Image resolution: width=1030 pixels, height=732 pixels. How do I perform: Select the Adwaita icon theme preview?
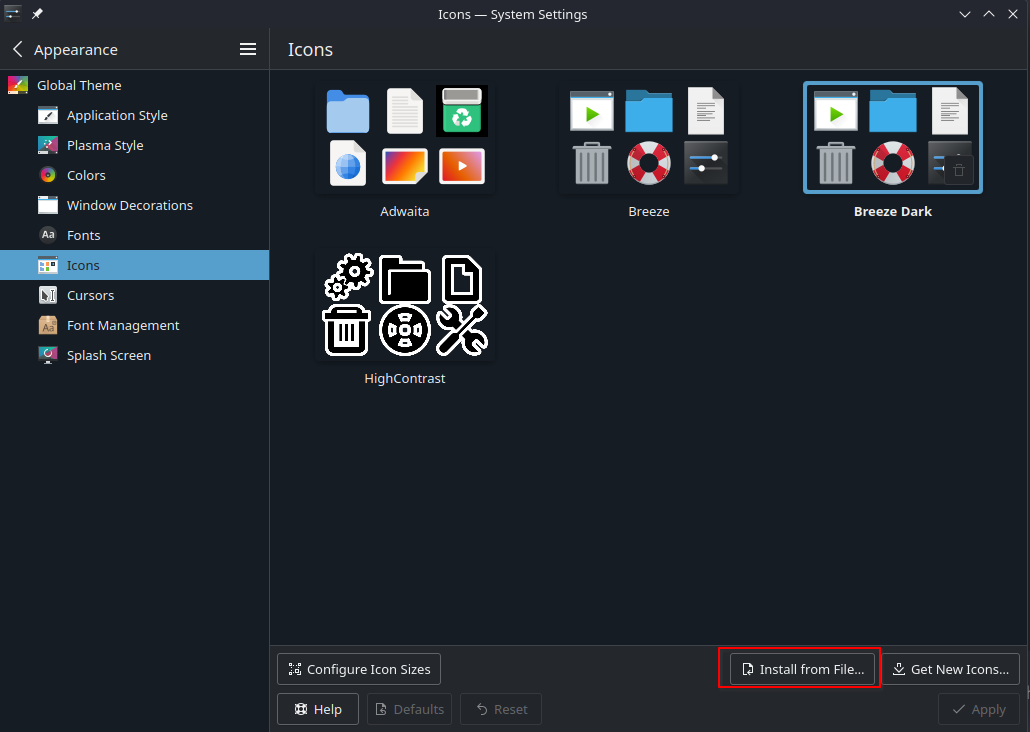pos(405,138)
